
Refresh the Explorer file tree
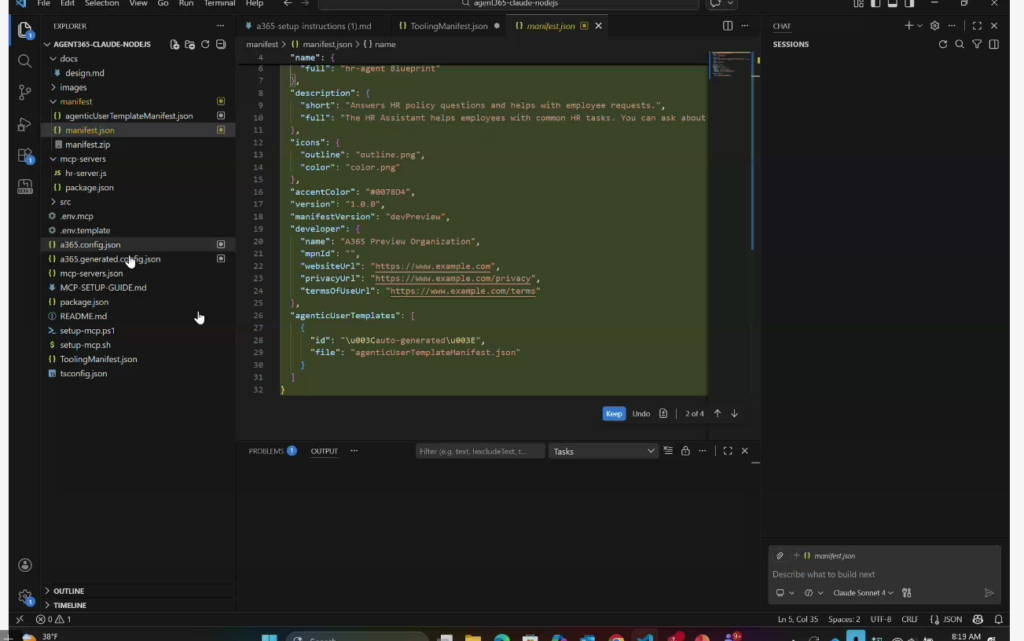click(x=205, y=44)
